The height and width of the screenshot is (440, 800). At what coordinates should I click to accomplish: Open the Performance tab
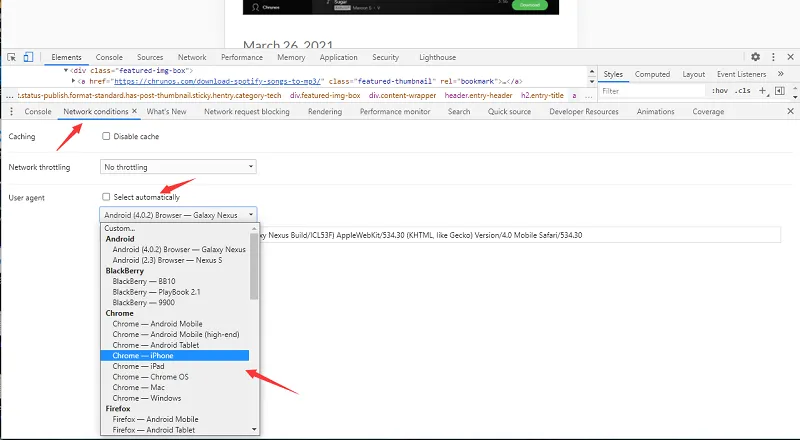(242, 57)
